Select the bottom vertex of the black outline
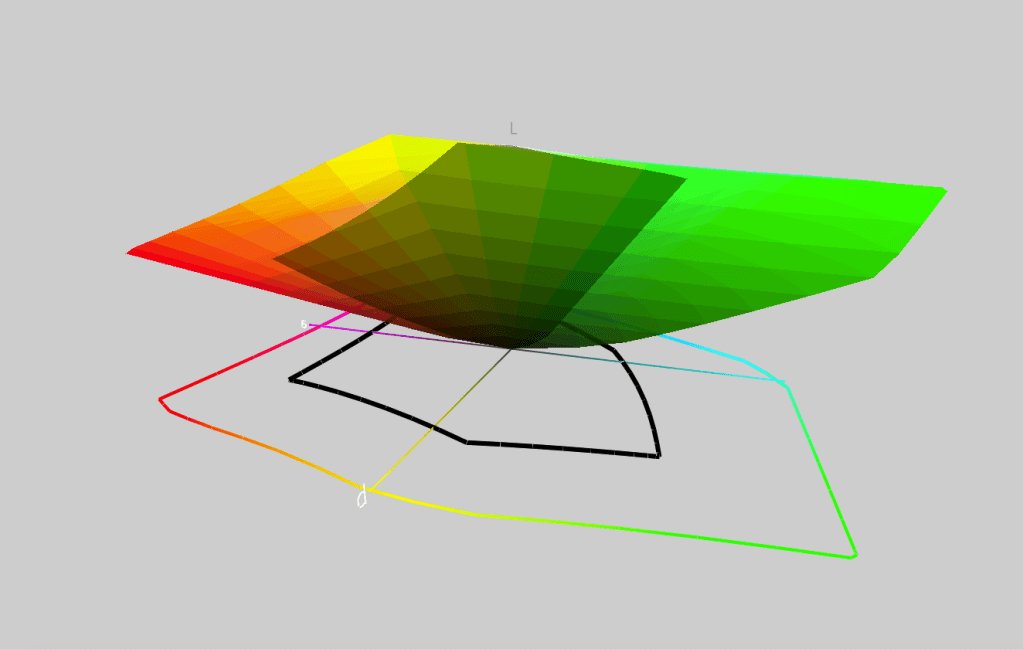The height and width of the screenshot is (649, 1023). coord(467,441)
